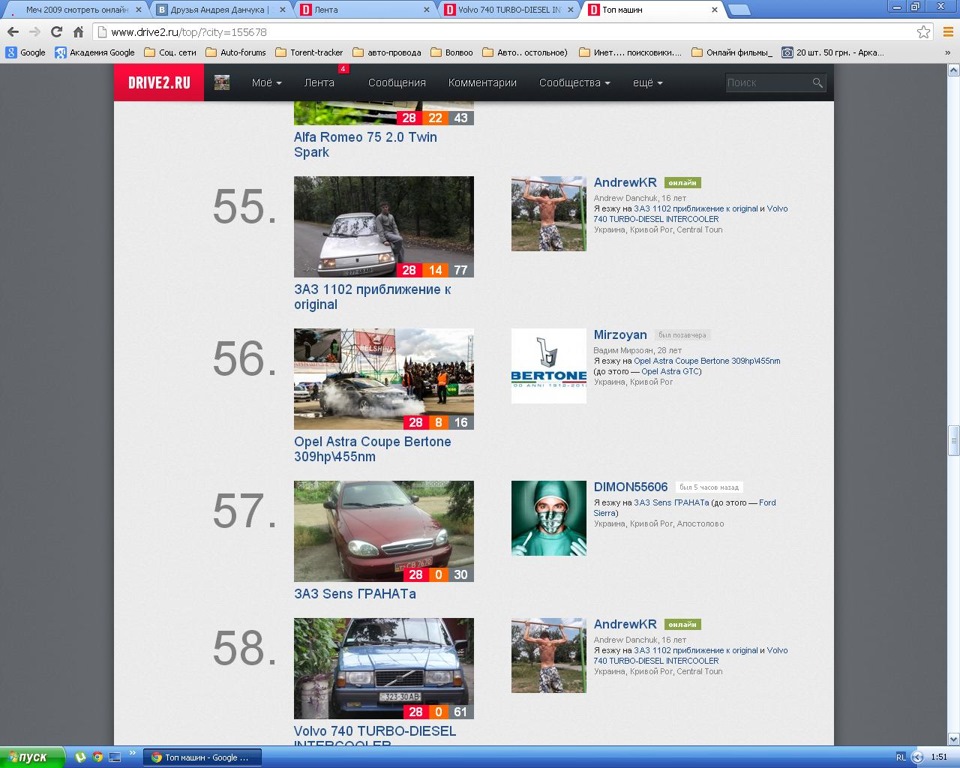Open the Академия Google bookmark

95,53
